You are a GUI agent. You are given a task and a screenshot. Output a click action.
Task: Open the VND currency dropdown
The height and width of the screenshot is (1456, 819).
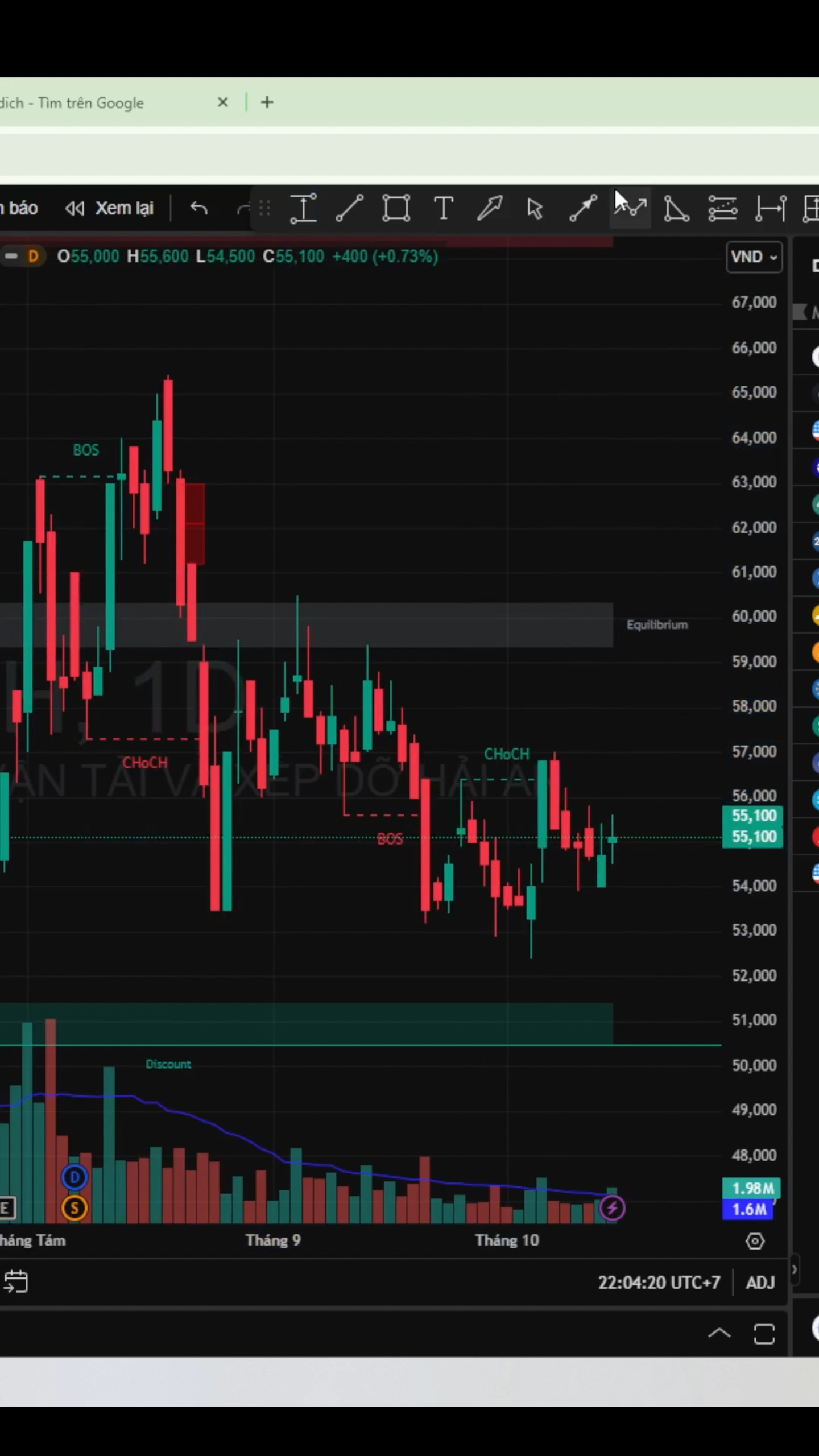pyautogui.click(x=754, y=257)
